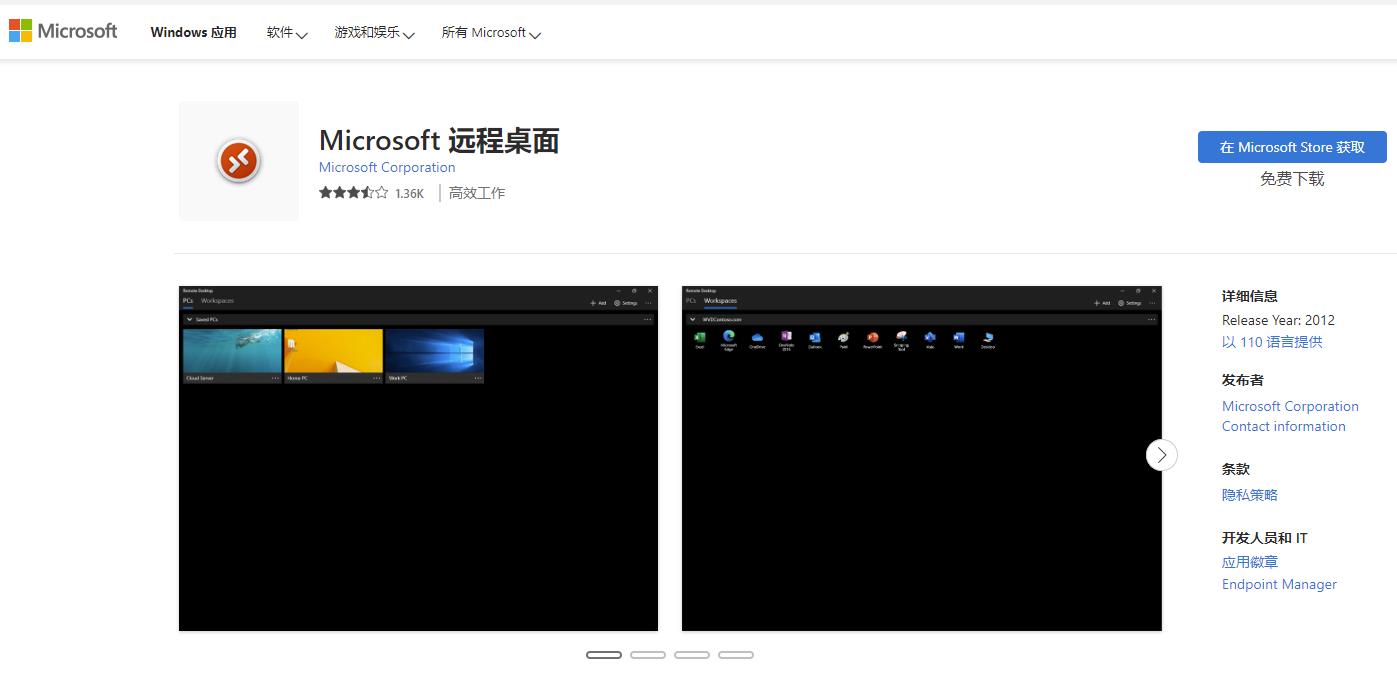This screenshot has width=1397, height=688.
Task: Click the 1.36K ratings count
Action: [409, 194]
